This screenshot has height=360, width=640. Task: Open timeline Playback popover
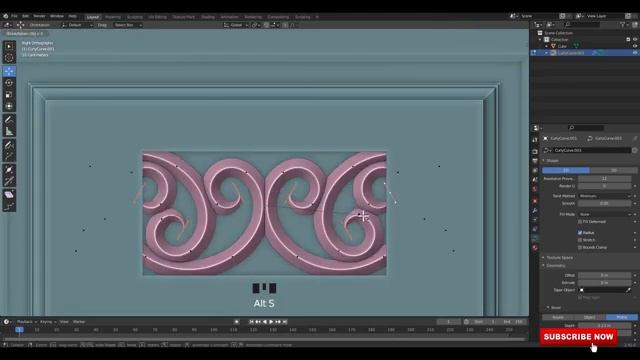(x=26, y=322)
